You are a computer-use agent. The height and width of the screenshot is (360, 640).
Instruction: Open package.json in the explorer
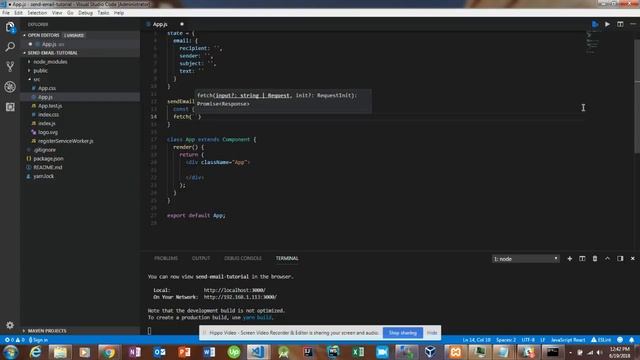pos(48,158)
